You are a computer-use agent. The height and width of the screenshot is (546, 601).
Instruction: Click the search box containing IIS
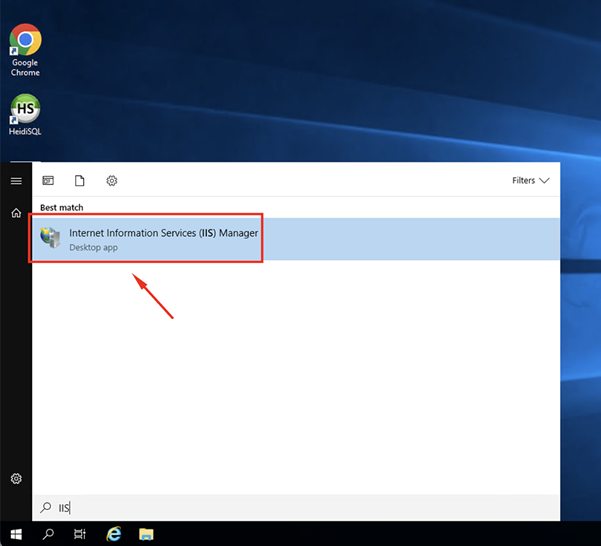point(296,508)
